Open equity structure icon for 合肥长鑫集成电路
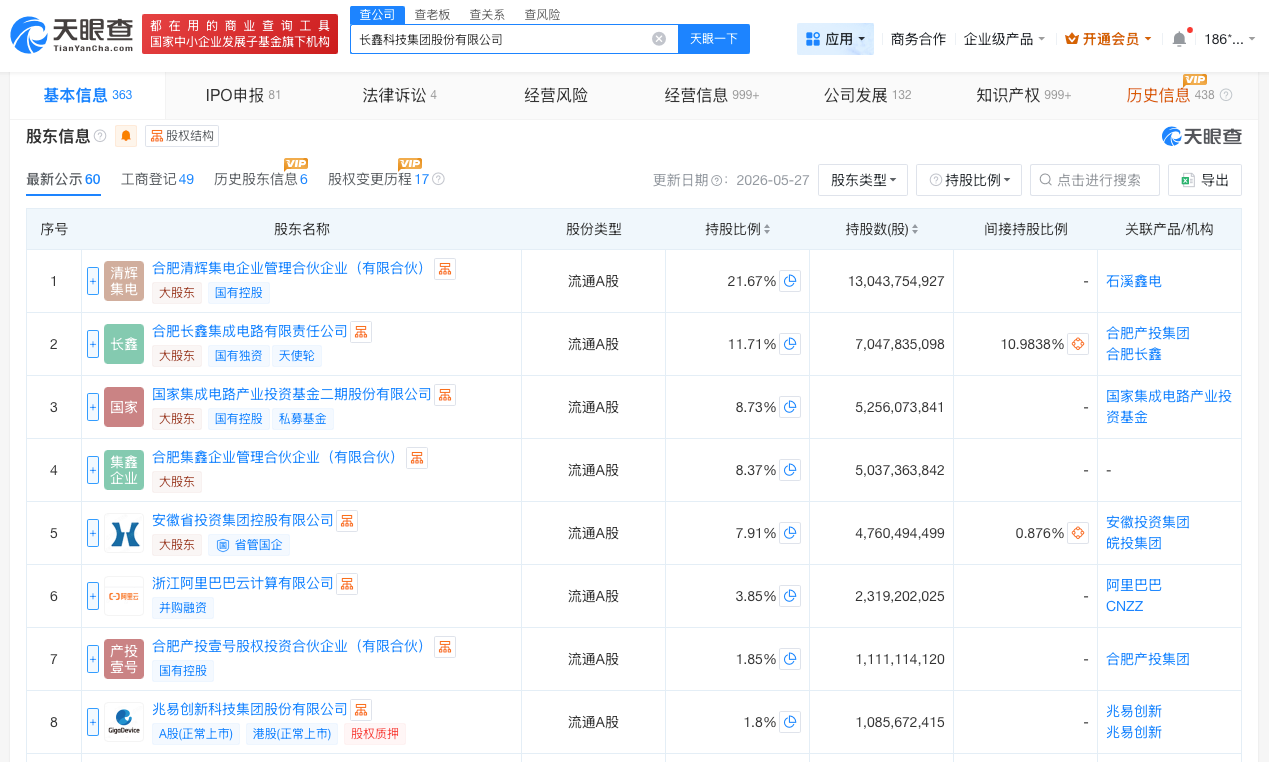 (x=361, y=331)
